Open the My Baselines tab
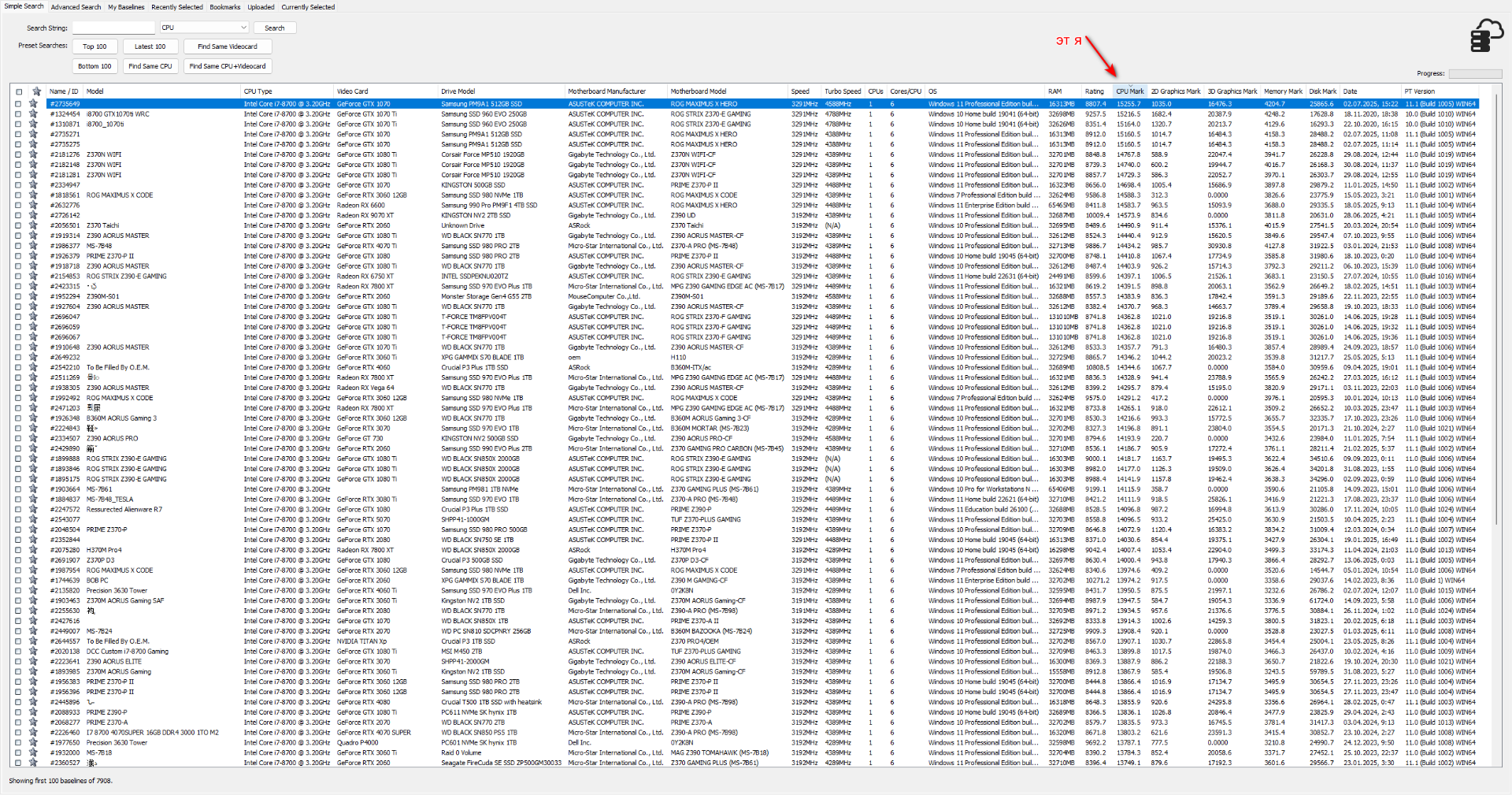The width and height of the screenshot is (1512, 795). click(x=126, y=7)
